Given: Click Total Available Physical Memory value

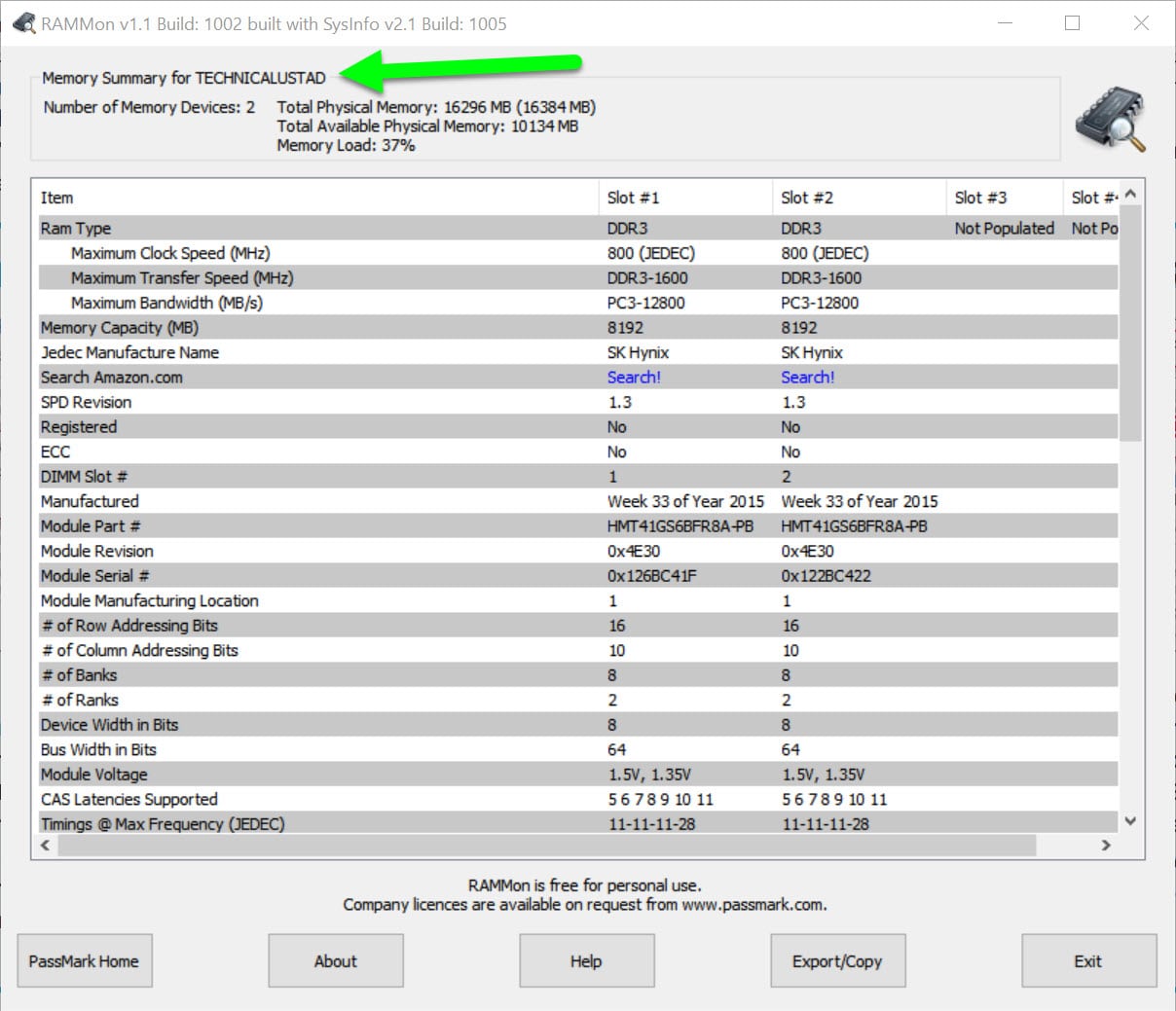Looking at the screenshot, I should [544, 126].
